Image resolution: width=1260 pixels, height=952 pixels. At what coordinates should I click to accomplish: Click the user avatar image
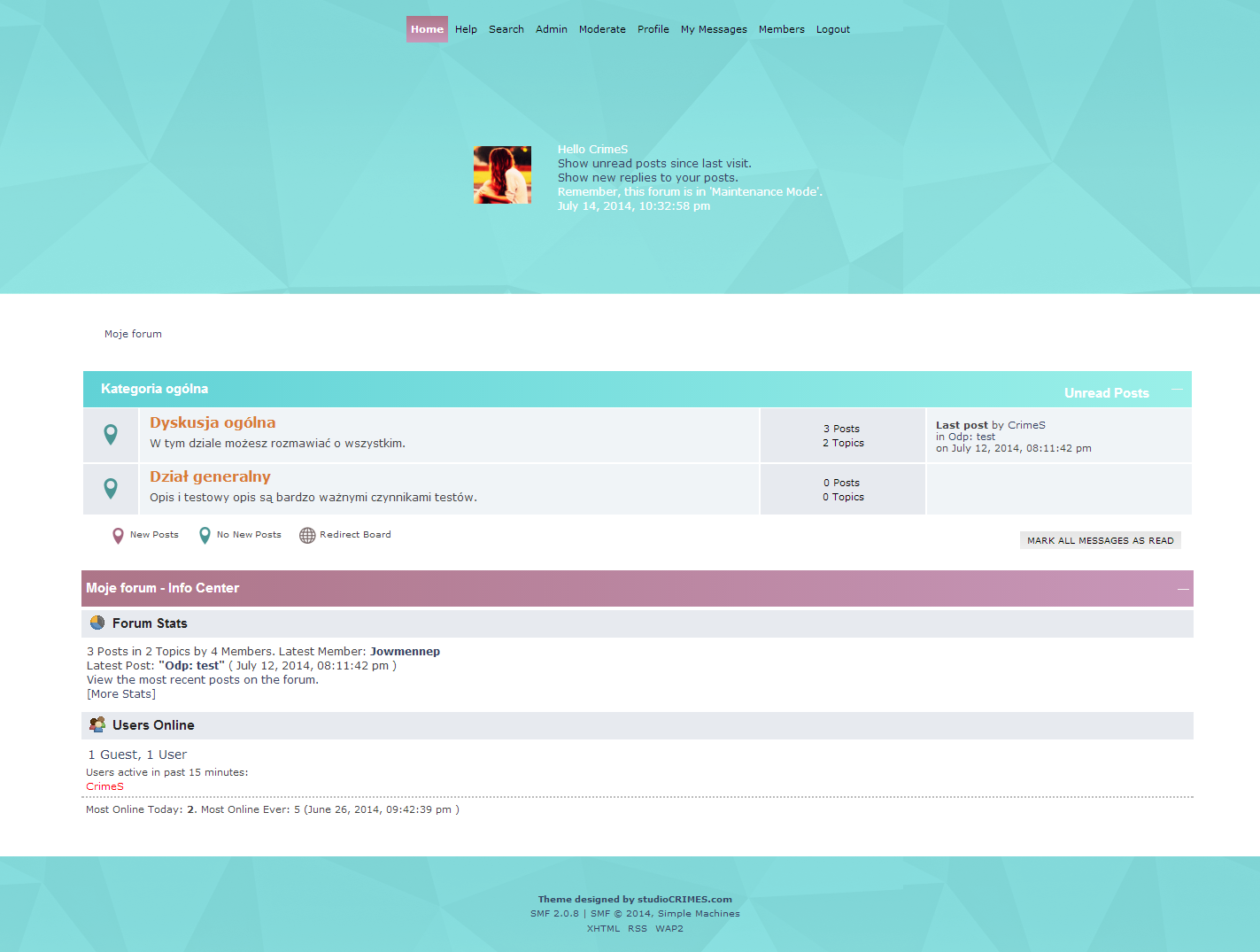(x=502, y=174)
